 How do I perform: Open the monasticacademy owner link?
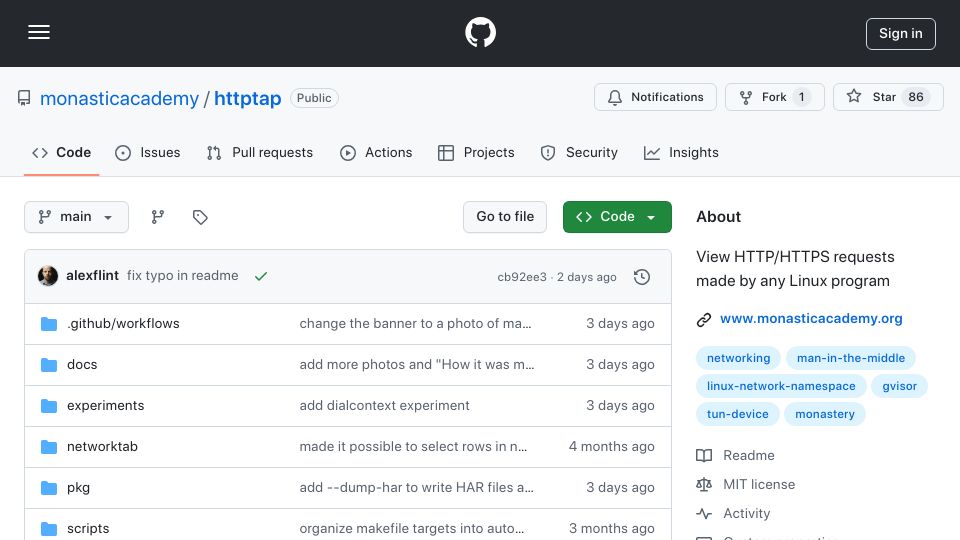pyautogui.click(x=119, y=98)
